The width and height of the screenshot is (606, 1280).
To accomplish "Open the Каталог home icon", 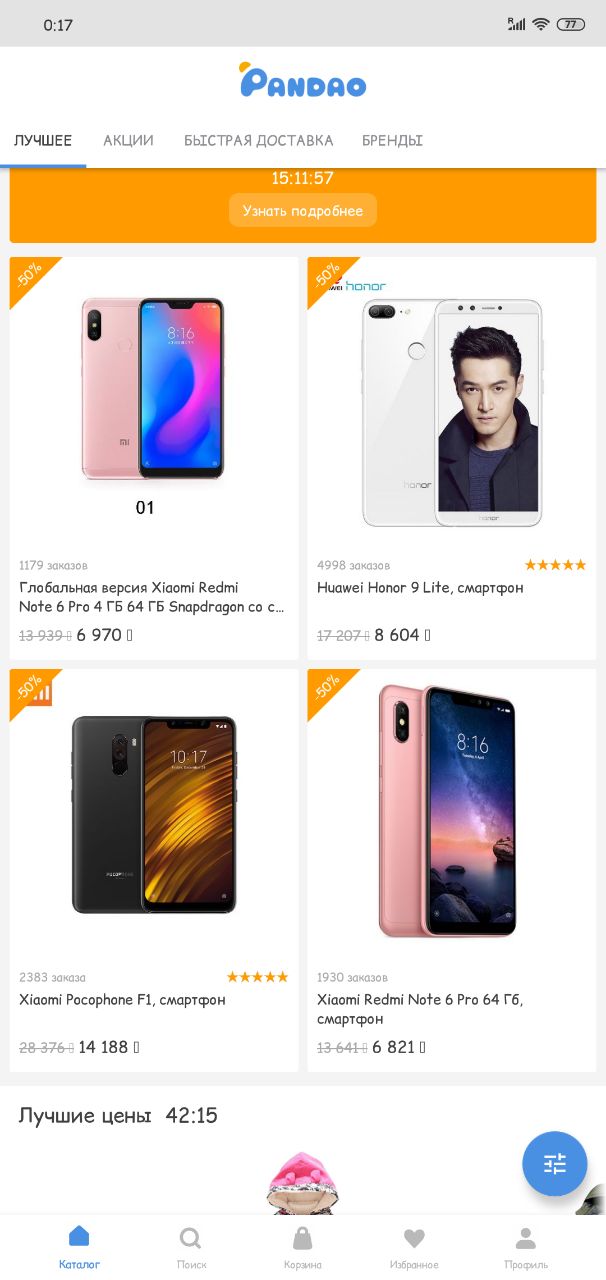I will click(79, 1237).
